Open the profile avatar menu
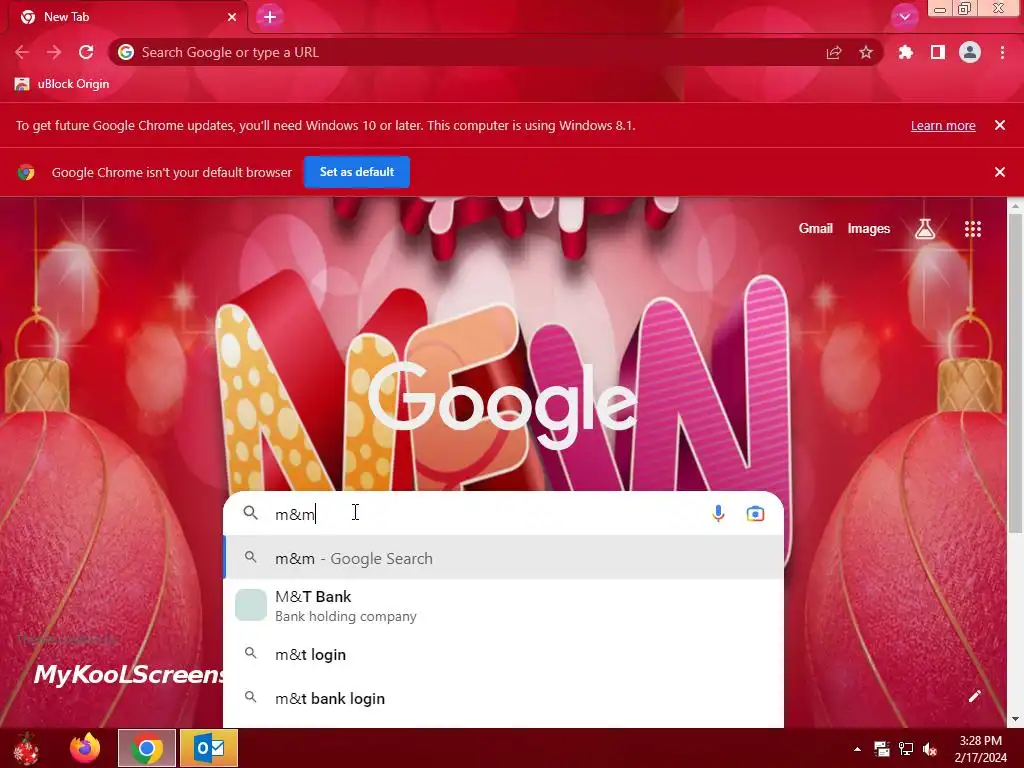 point(970,52)
